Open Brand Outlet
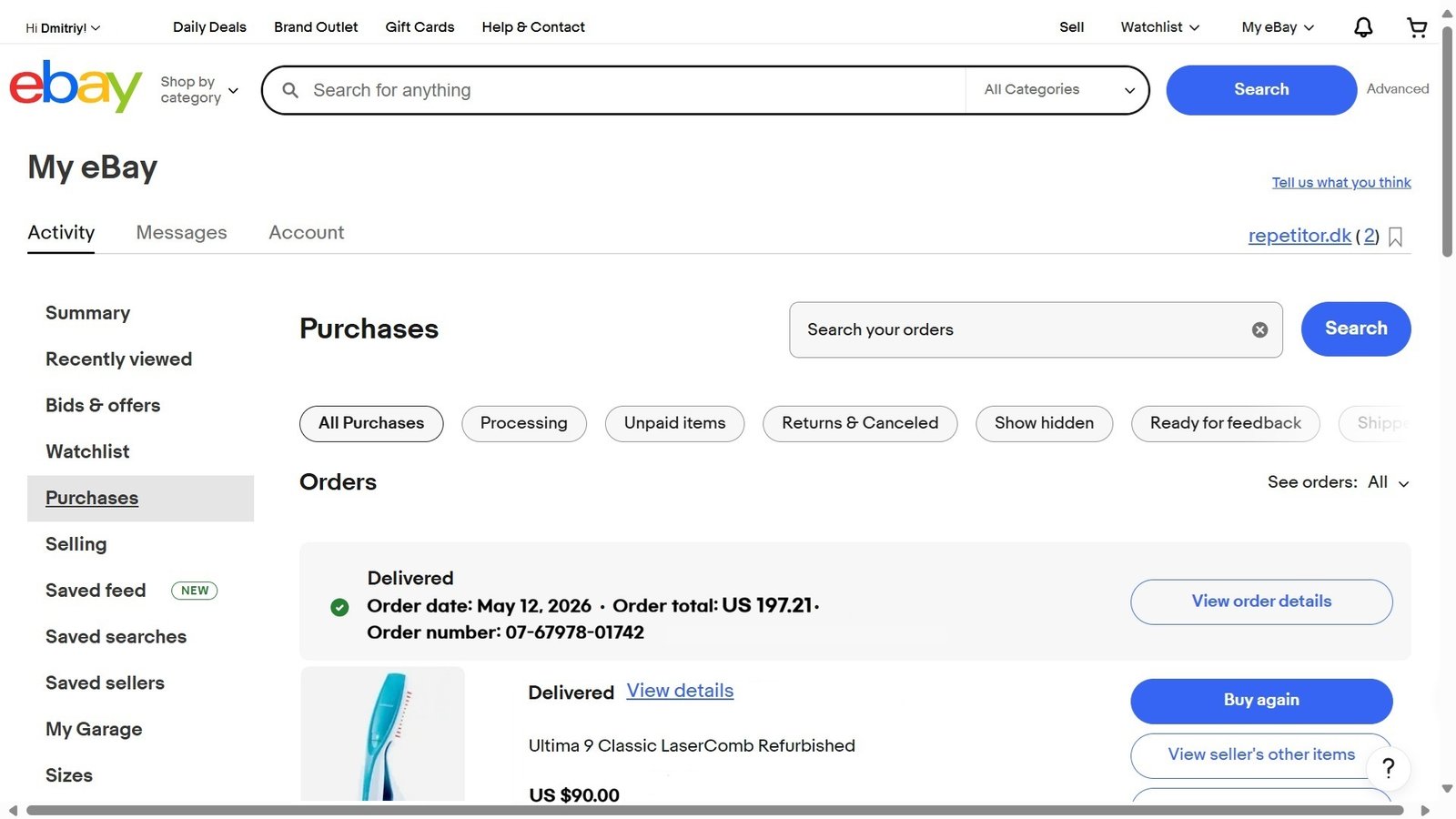The image size is (1456, 819). point(316,27)
